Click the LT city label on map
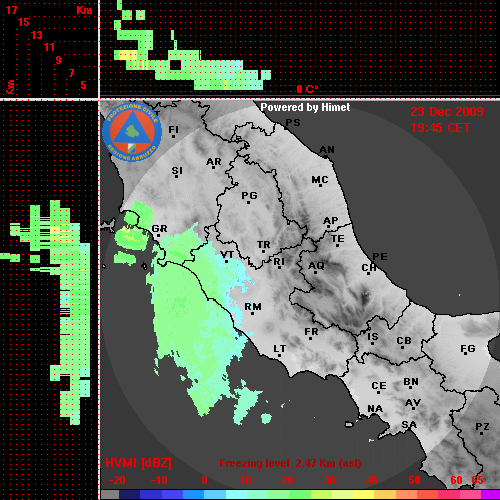 tap(280, 349)
